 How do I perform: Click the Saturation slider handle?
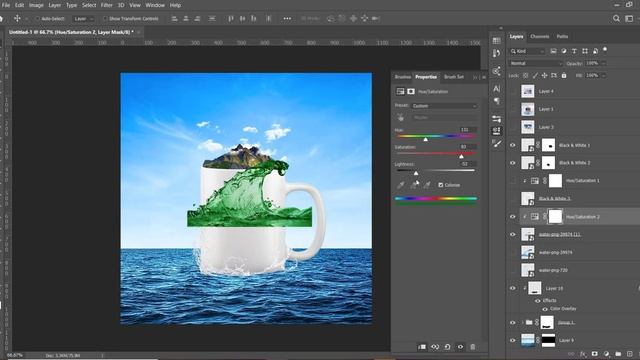tap(461, 156)
